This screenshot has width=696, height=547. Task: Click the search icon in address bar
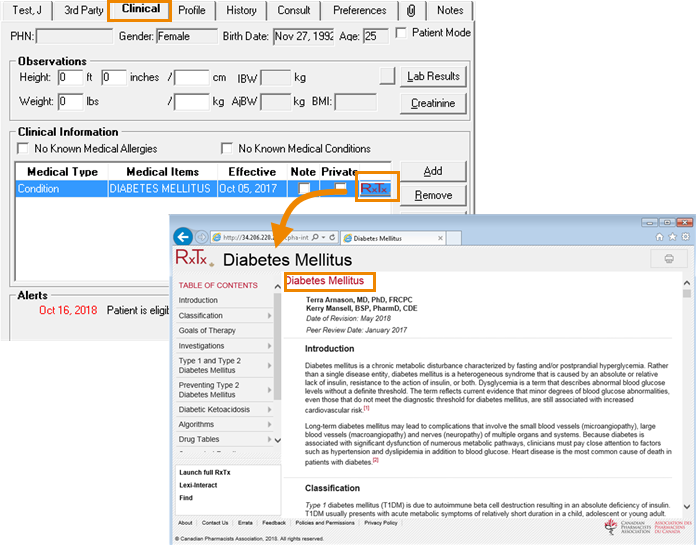315,238
